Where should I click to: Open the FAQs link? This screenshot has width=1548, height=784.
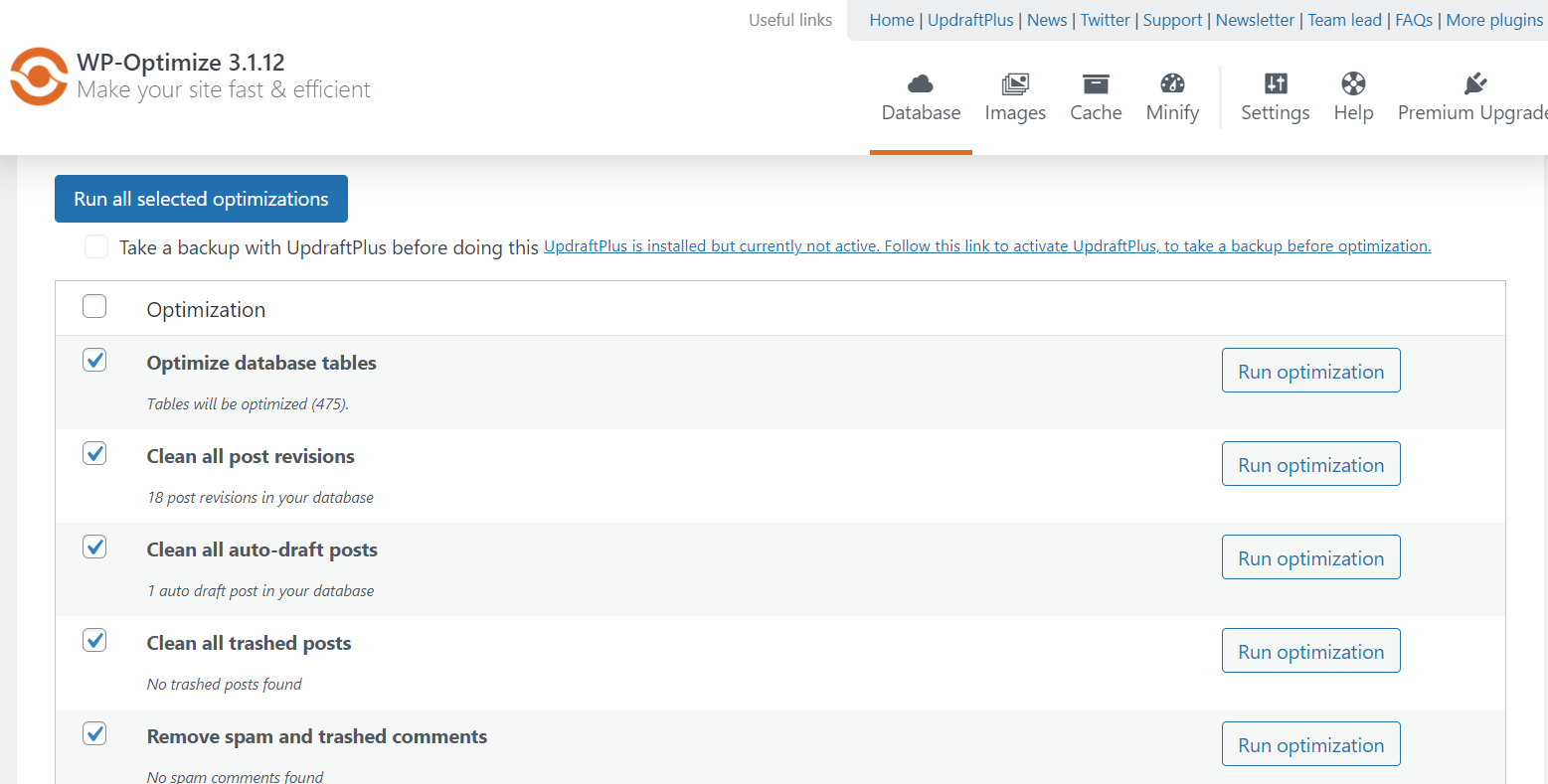click(1414, 20)
